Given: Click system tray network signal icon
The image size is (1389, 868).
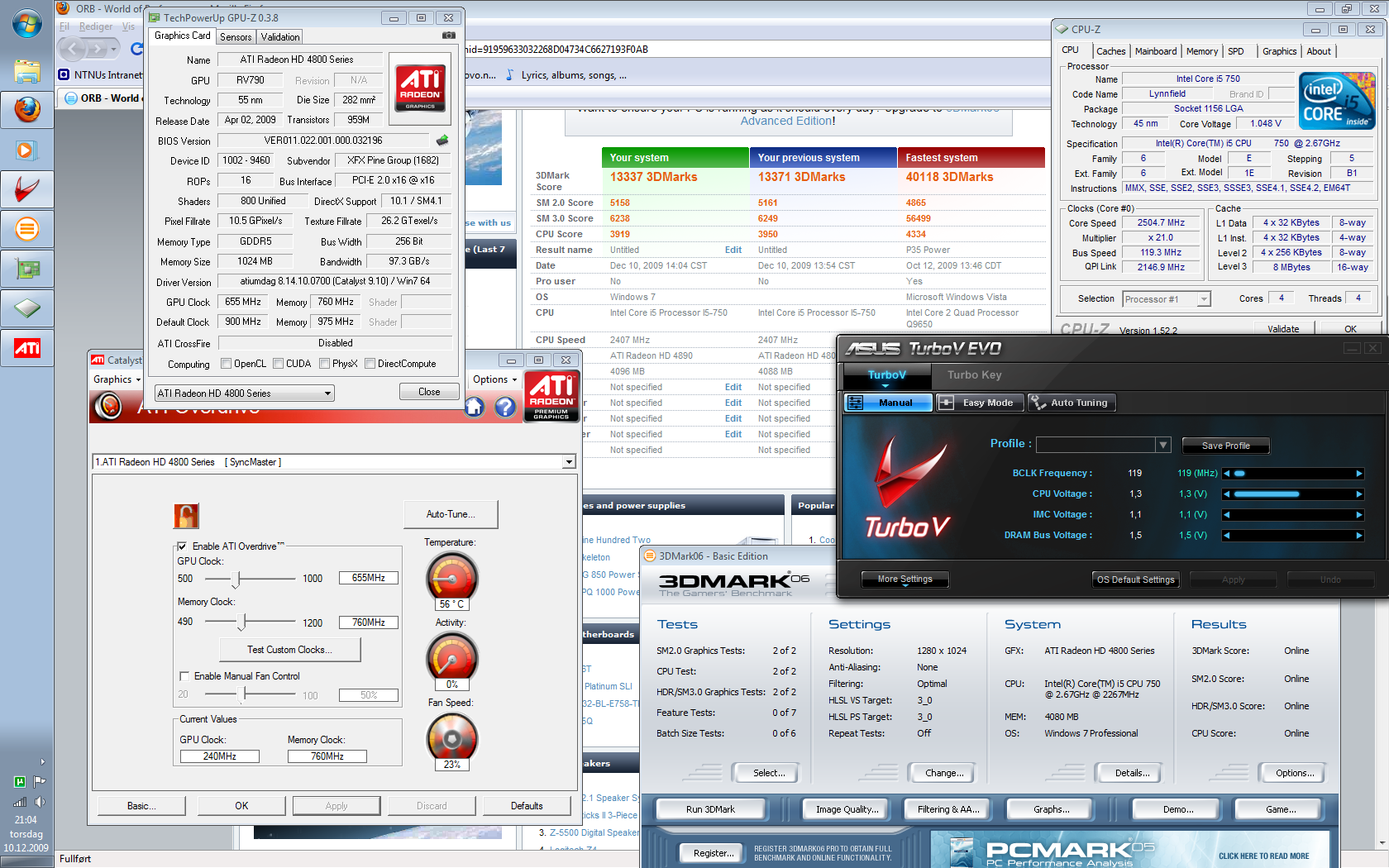Looking at the screenshot, I should click(20, 802).
